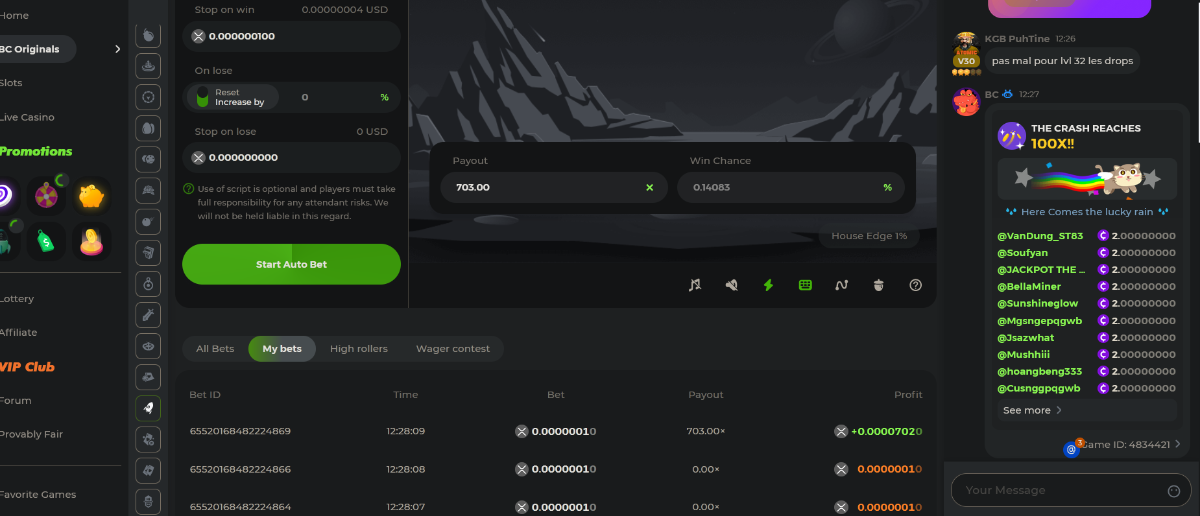Click the piggy bank promotion icon

93,196
